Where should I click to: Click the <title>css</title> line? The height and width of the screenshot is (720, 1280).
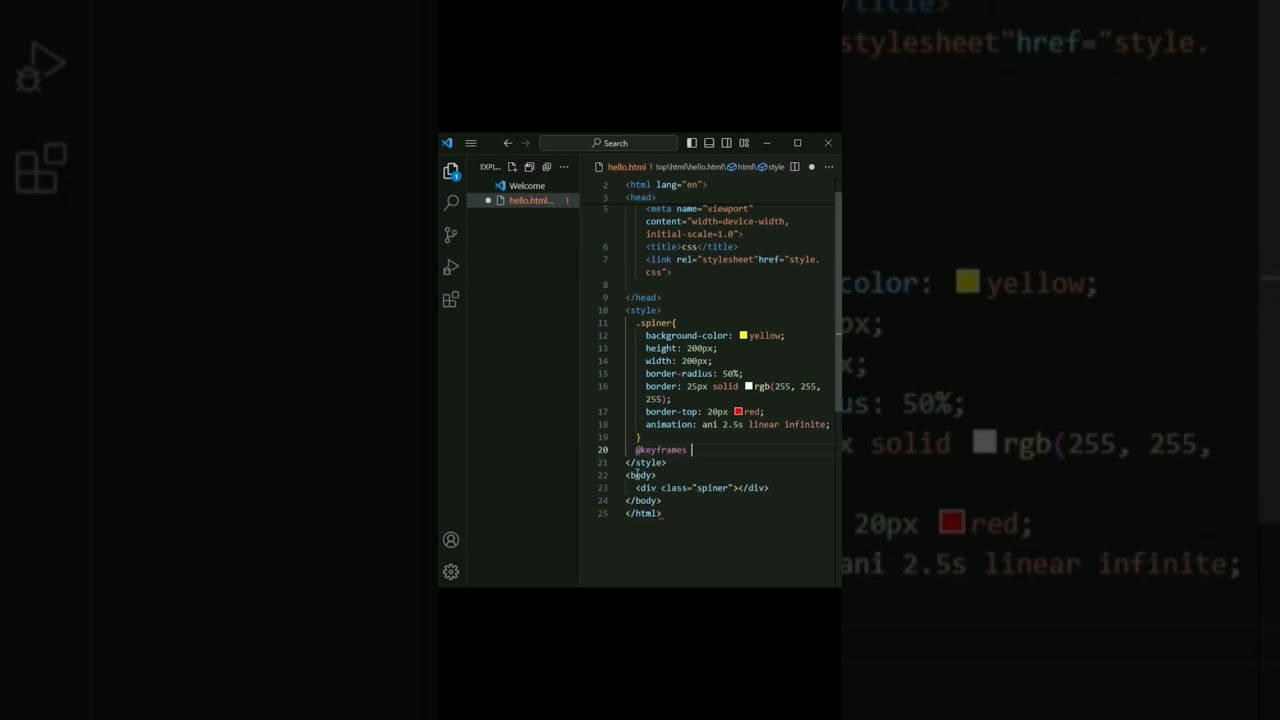point(692,247)
